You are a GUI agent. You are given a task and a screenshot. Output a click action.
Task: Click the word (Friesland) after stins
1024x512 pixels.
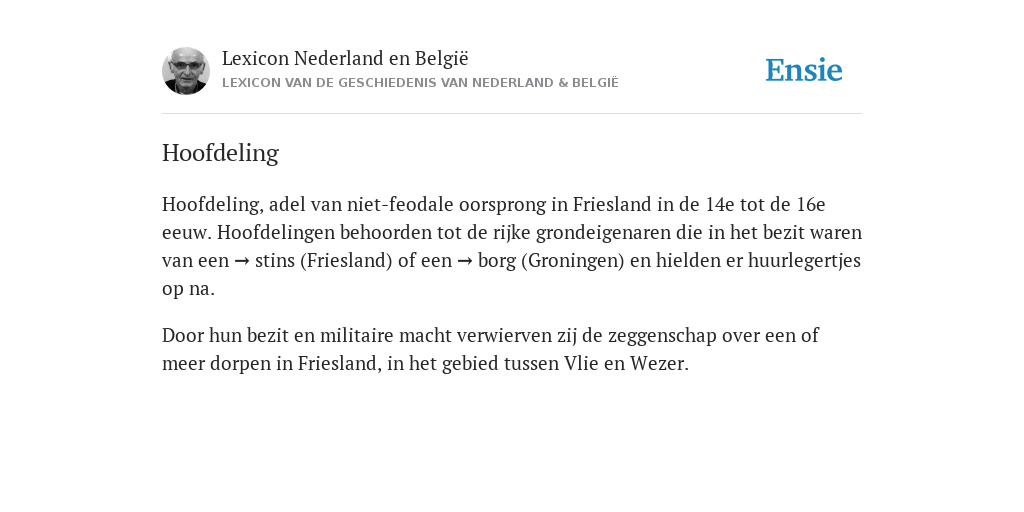click(x=346, y=261)
